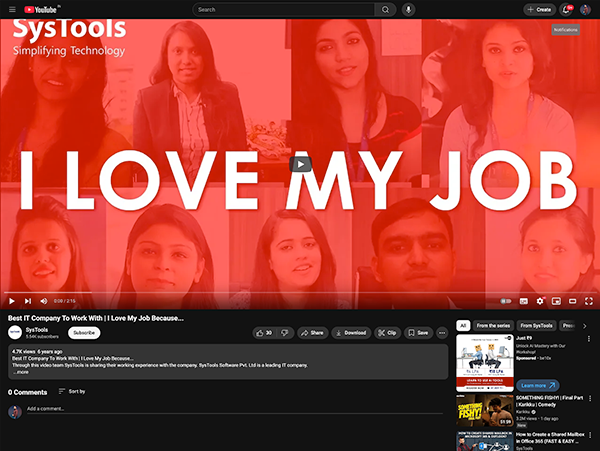Open Sort by comments dropdown
Screen dimensions: 600x451
click(72, 391)
